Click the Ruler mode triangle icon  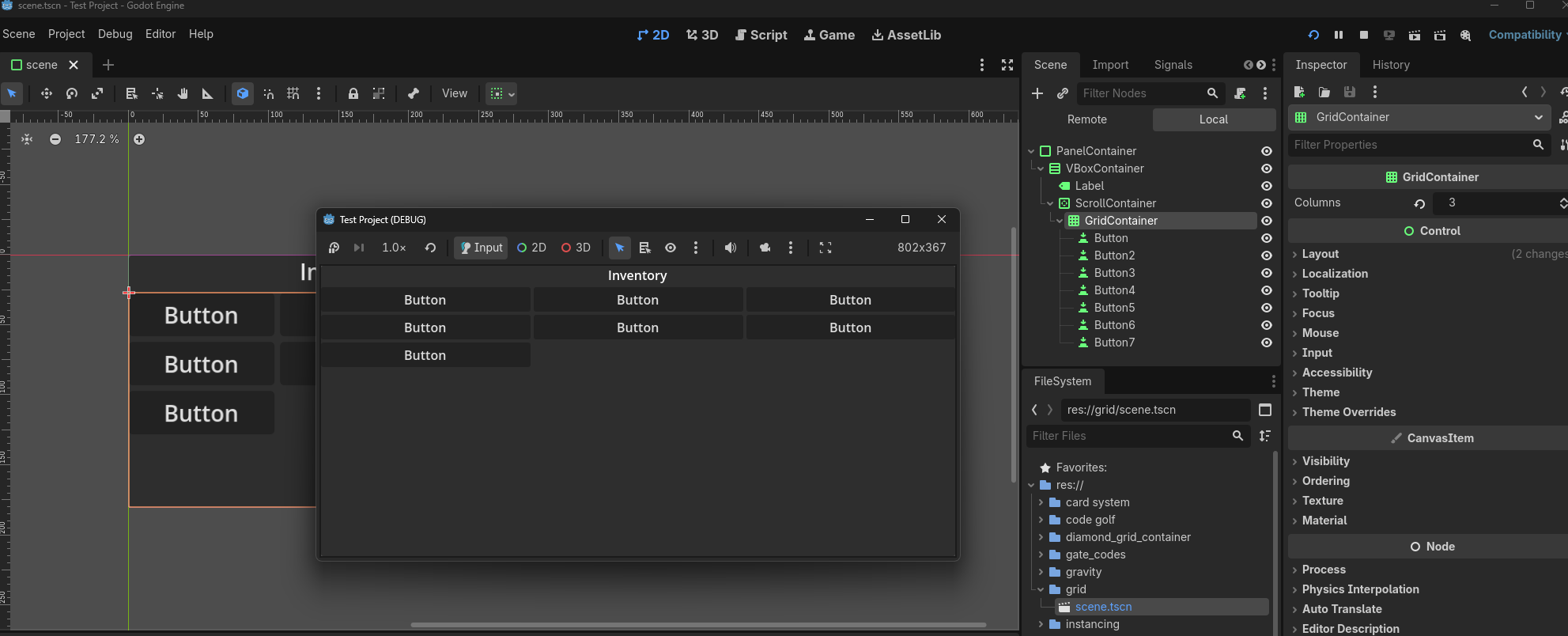[208, 93]
